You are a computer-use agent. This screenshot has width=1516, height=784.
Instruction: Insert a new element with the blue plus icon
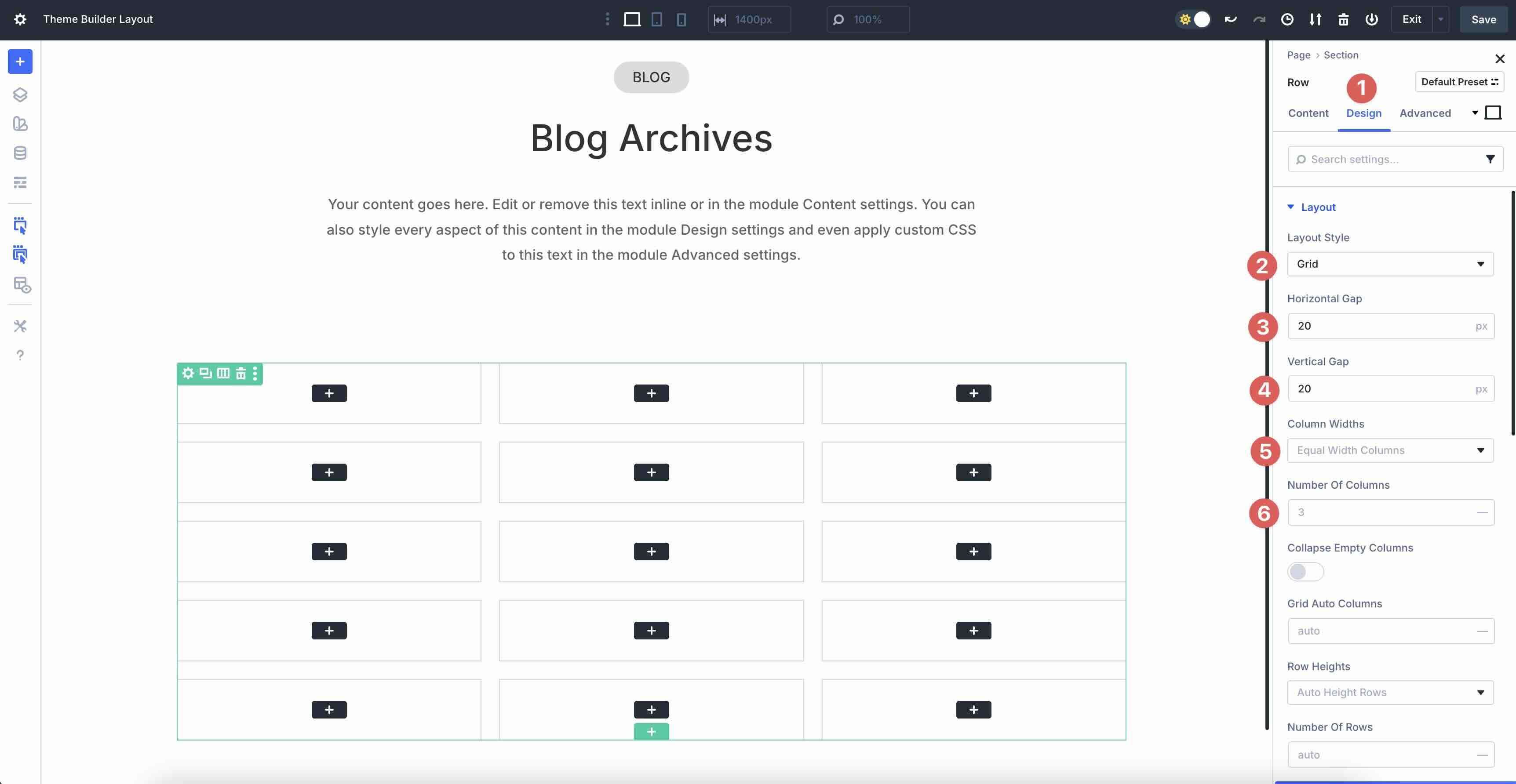[x=20, y=61]
